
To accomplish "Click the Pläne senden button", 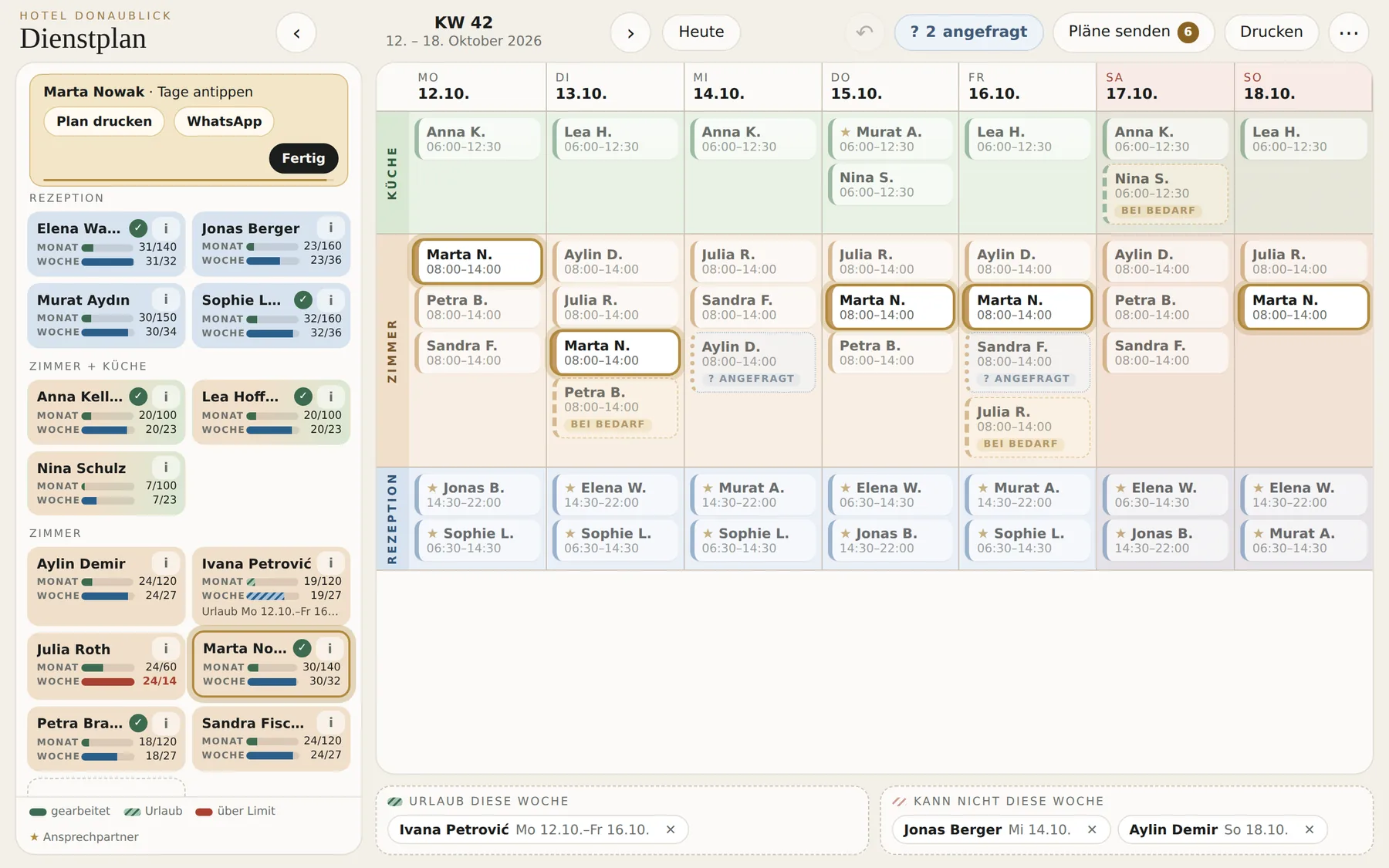I will [1133, 32].
